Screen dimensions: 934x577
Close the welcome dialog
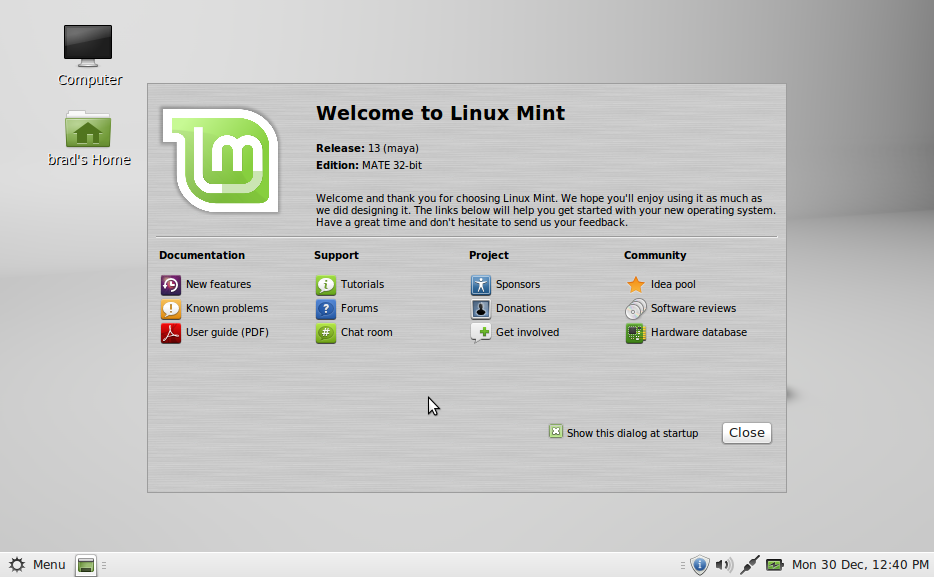(746, 433)
